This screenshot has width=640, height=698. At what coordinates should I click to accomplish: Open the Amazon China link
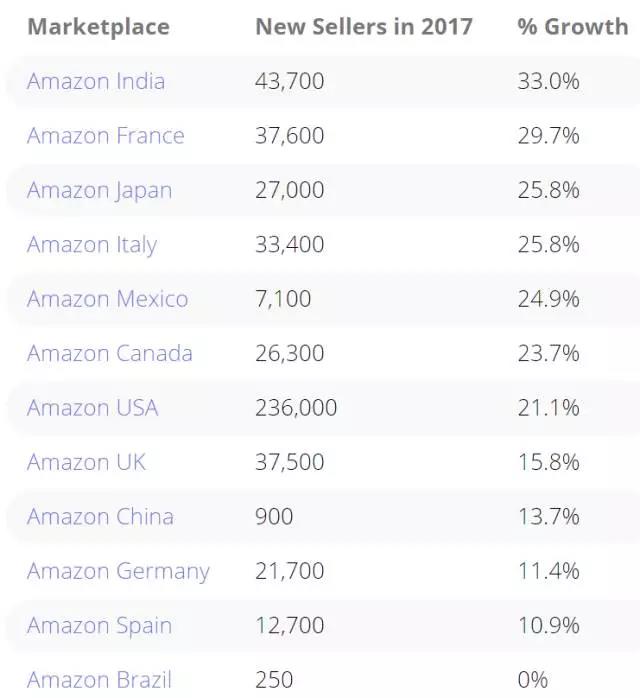[x=100, y=517]
